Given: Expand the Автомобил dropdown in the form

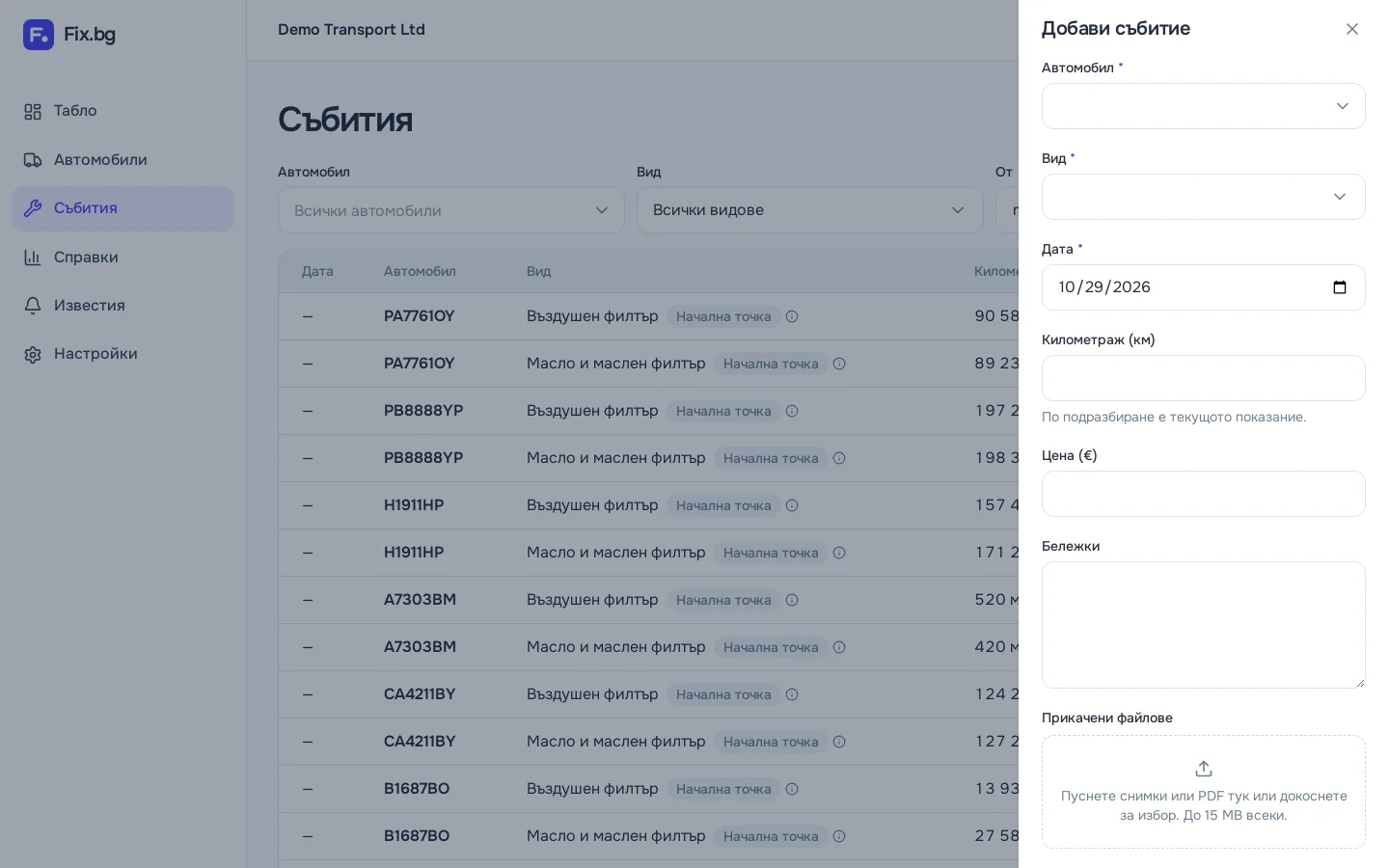Looking at the screenshot, I should coord(1204,106).
